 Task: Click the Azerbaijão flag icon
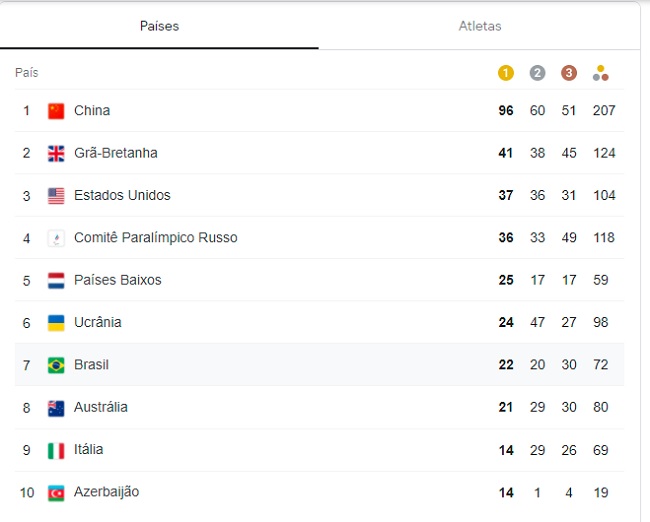pyautogui.click(x=56, y=493)
